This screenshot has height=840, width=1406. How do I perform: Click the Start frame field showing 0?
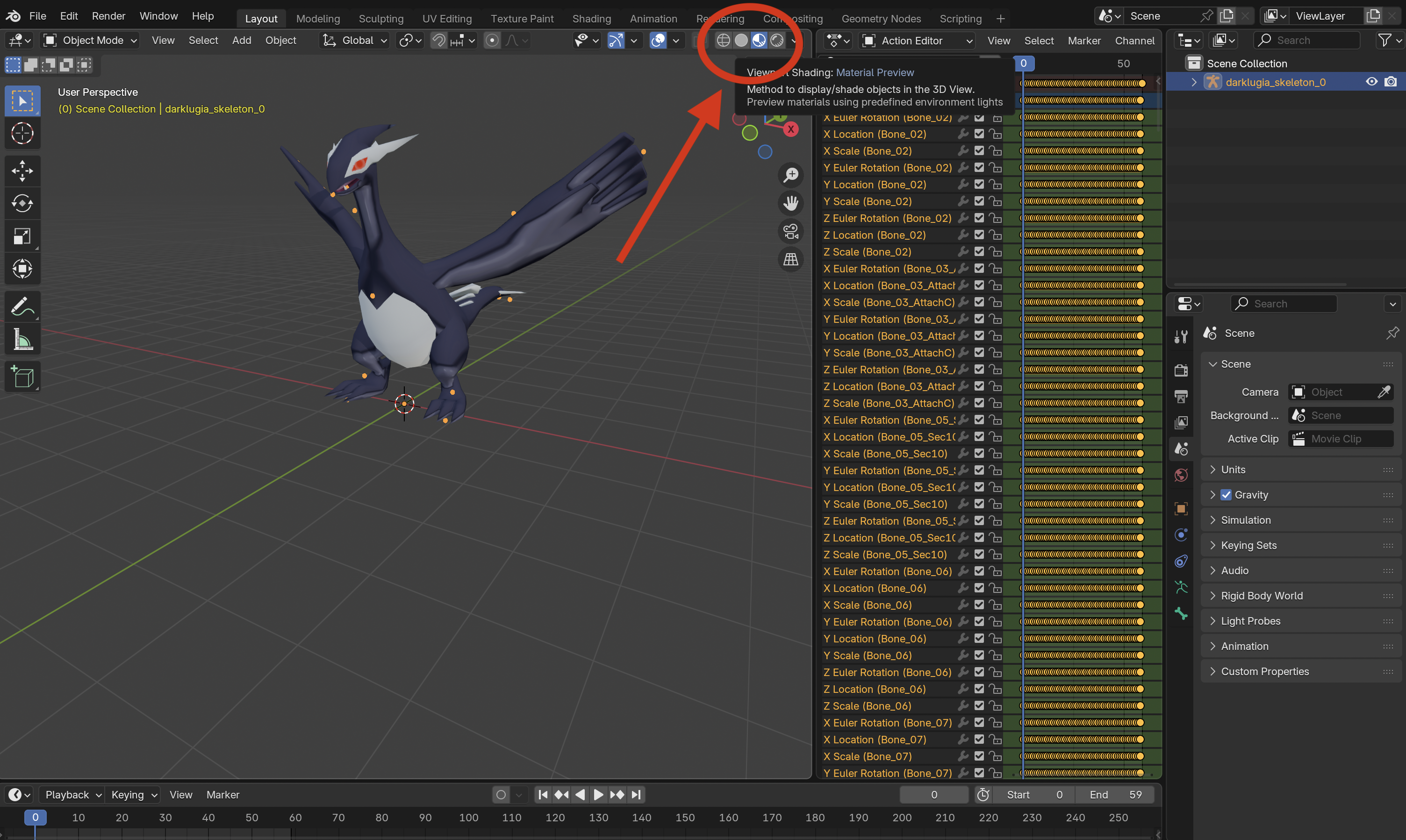point(1034,795)
